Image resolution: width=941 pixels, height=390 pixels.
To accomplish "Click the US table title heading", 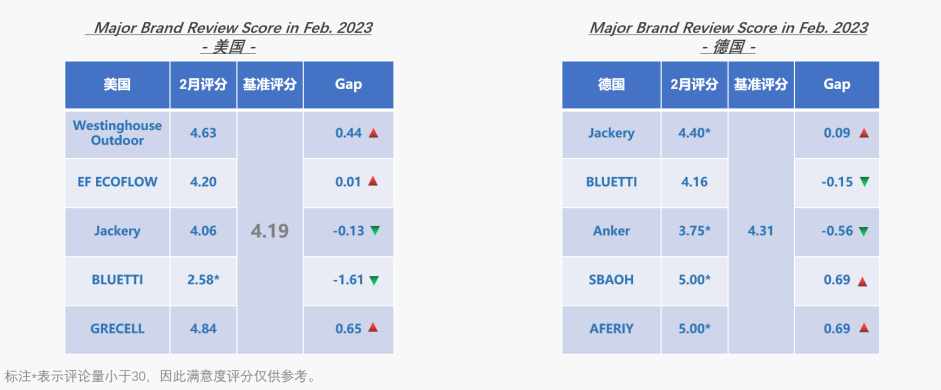I will tap(230, 37).
